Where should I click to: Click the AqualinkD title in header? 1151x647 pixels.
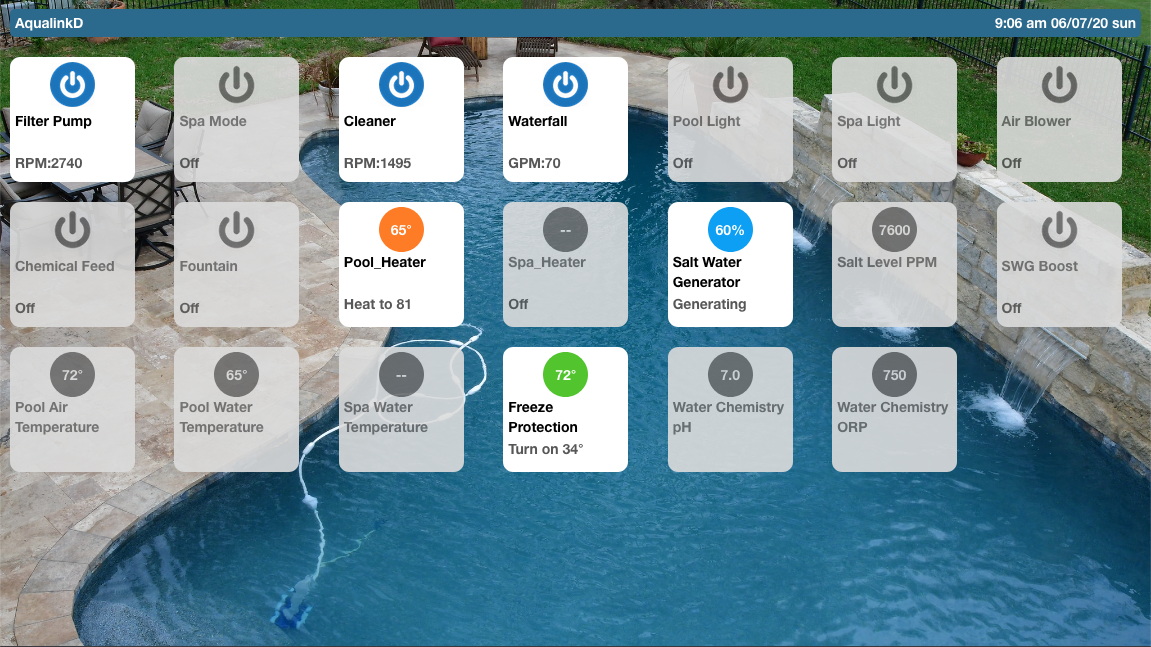click(x=49, y=22)
